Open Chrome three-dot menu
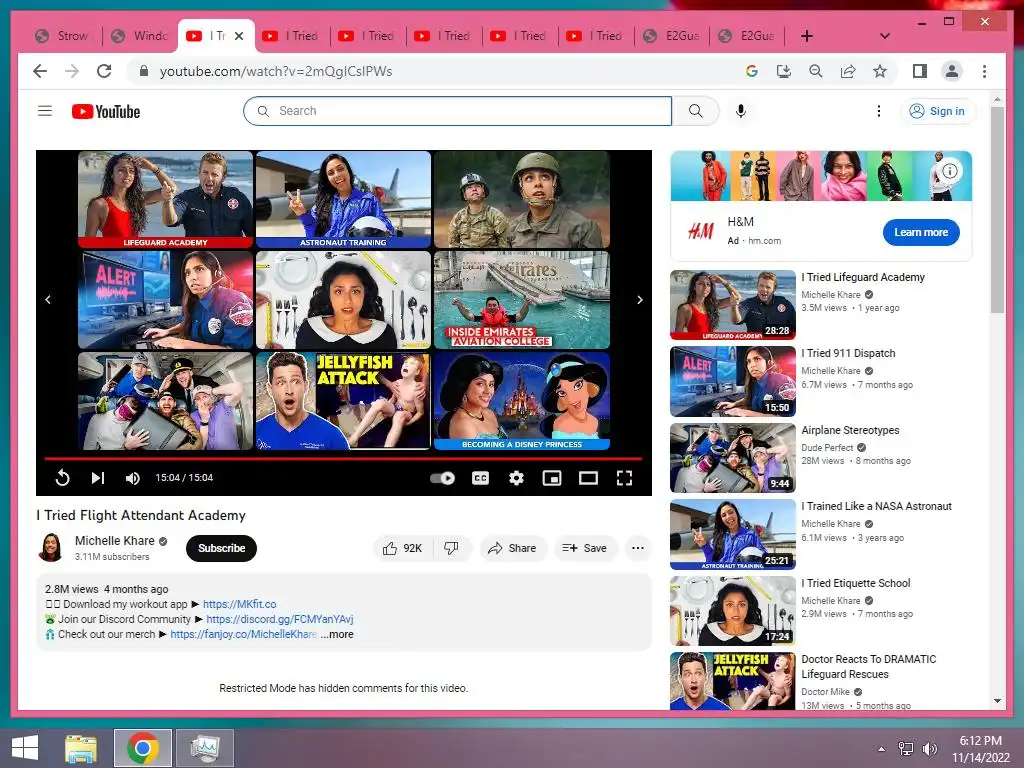This screenshot has height=768, width=1024. 984,71
